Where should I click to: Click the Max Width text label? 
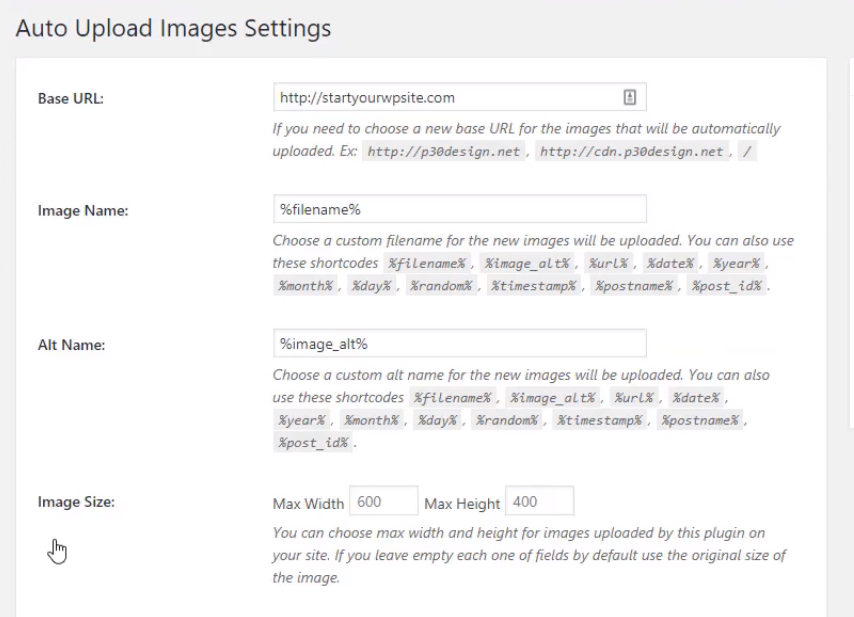click(x=308, y=504)
